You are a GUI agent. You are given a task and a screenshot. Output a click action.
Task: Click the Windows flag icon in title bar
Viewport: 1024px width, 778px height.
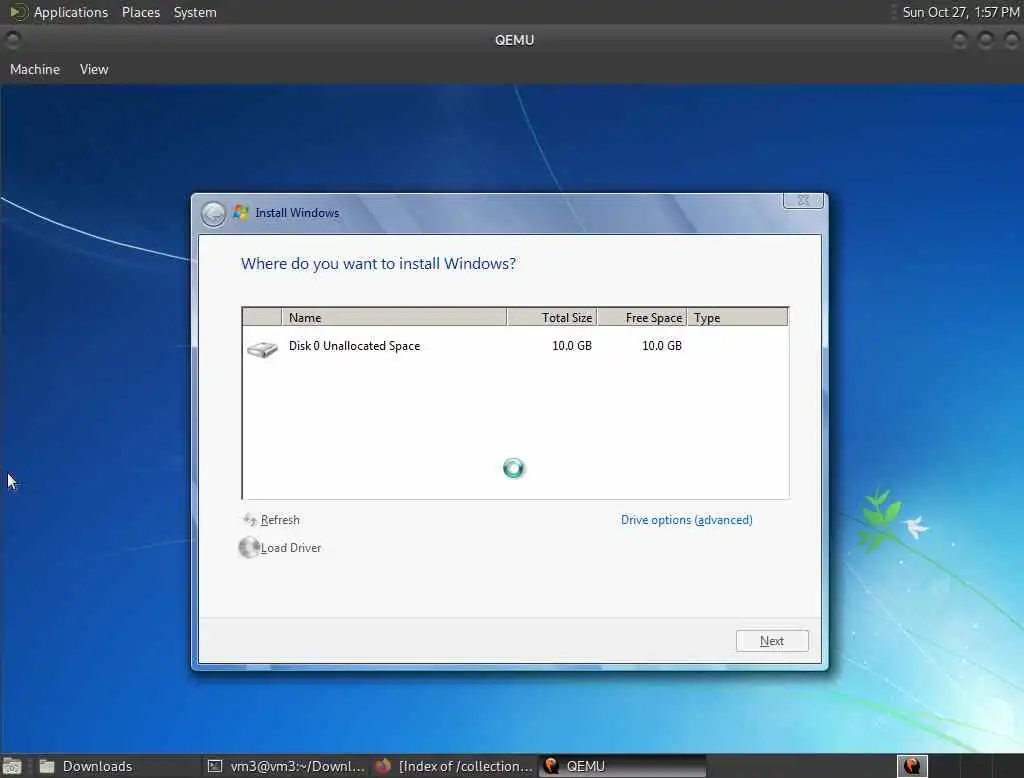click(x=241, y=212)
